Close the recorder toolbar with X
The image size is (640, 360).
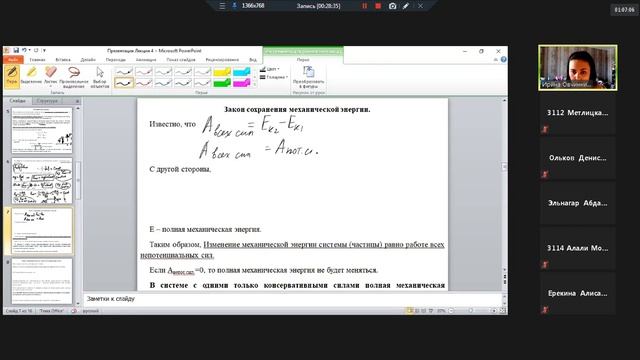click(420, 6)
